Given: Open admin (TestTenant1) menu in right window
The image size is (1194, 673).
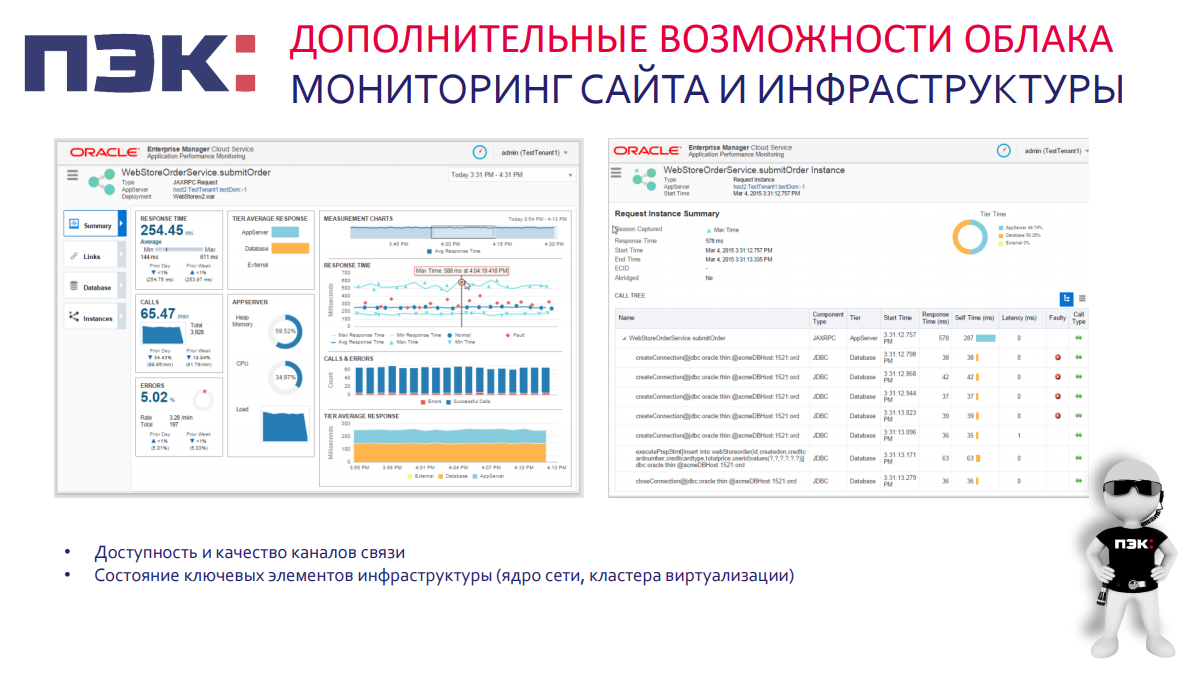Looking at the screenshot, I should [1056, 151].
